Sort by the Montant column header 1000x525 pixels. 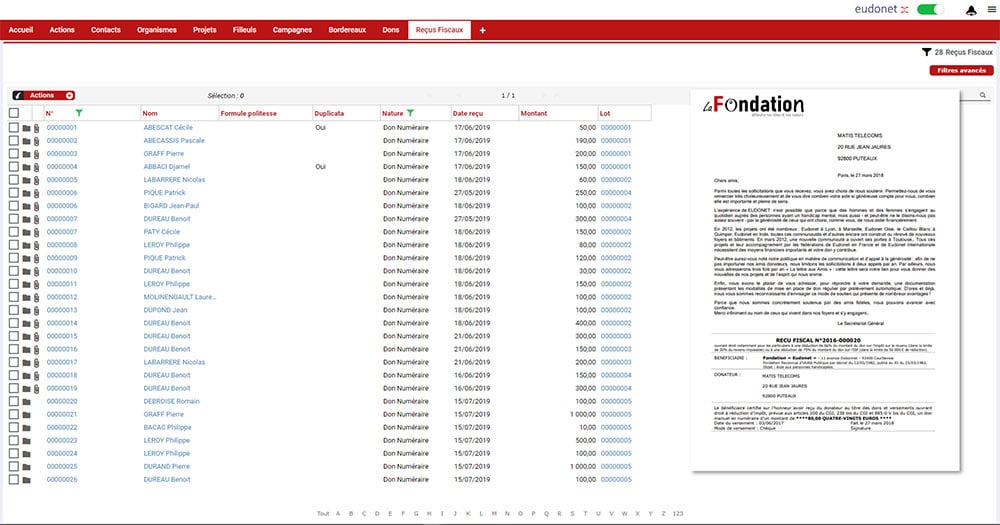click(534, 114)
